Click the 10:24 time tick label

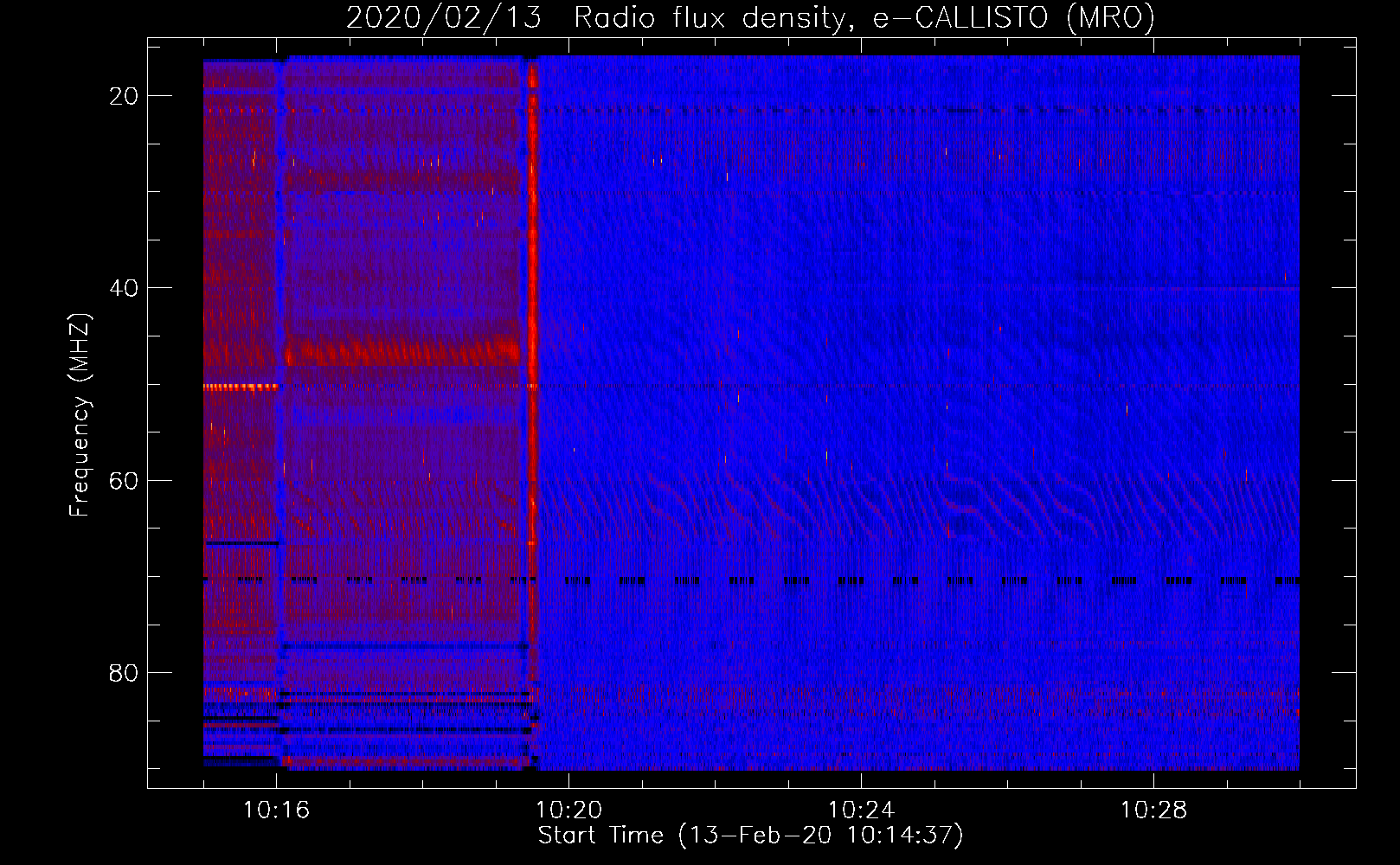(861, 810)
